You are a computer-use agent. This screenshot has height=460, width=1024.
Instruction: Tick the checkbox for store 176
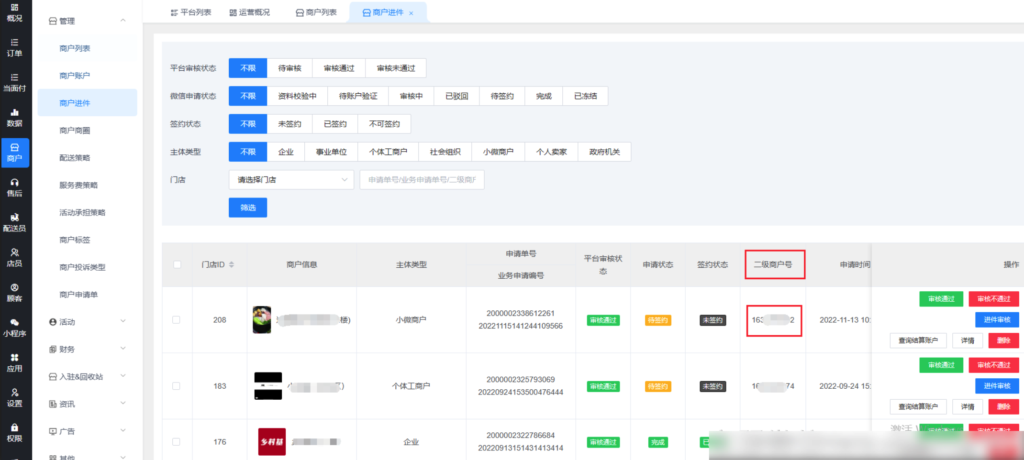(176, 442)
